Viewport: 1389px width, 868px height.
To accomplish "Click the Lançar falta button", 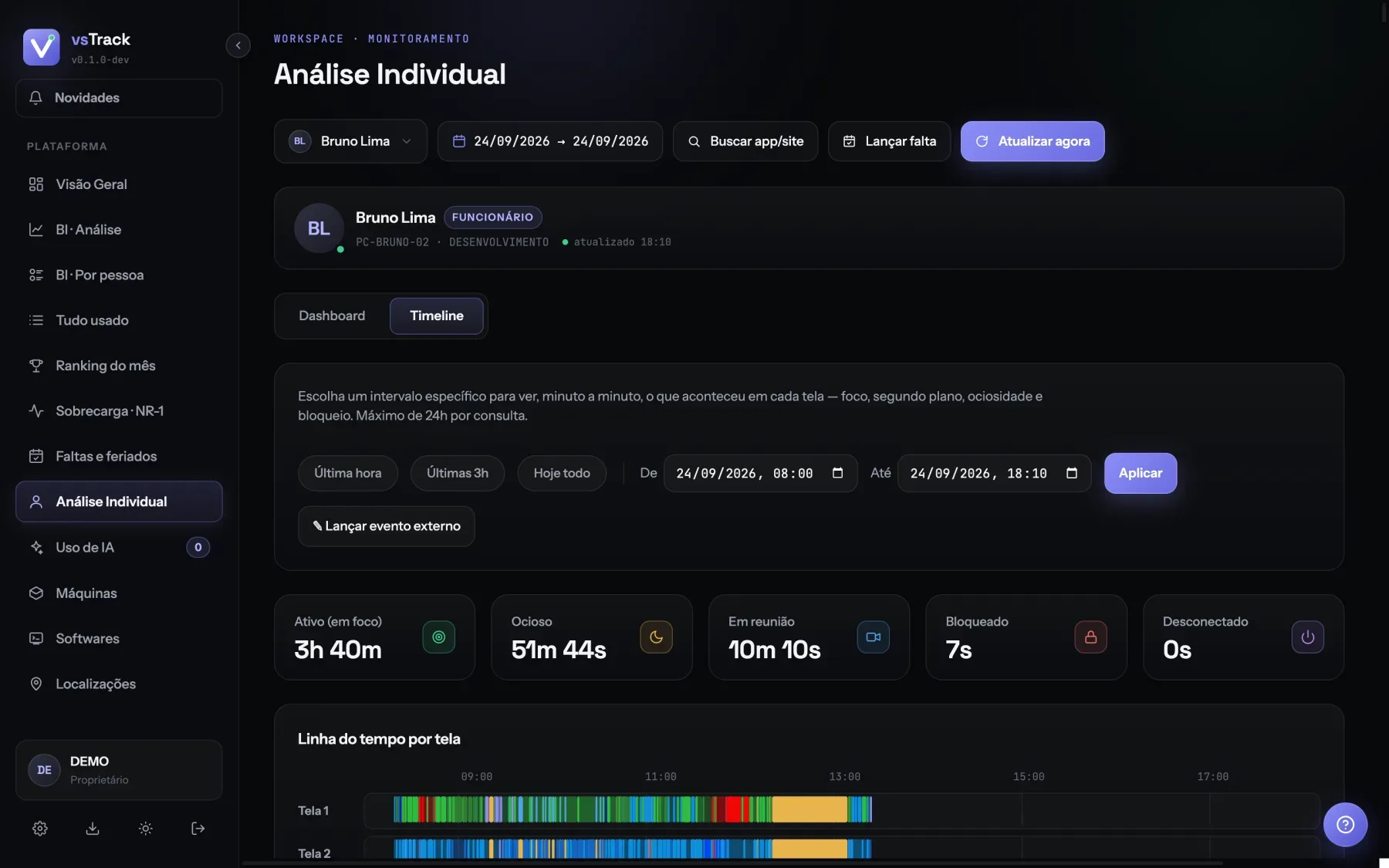I will 889,141.
